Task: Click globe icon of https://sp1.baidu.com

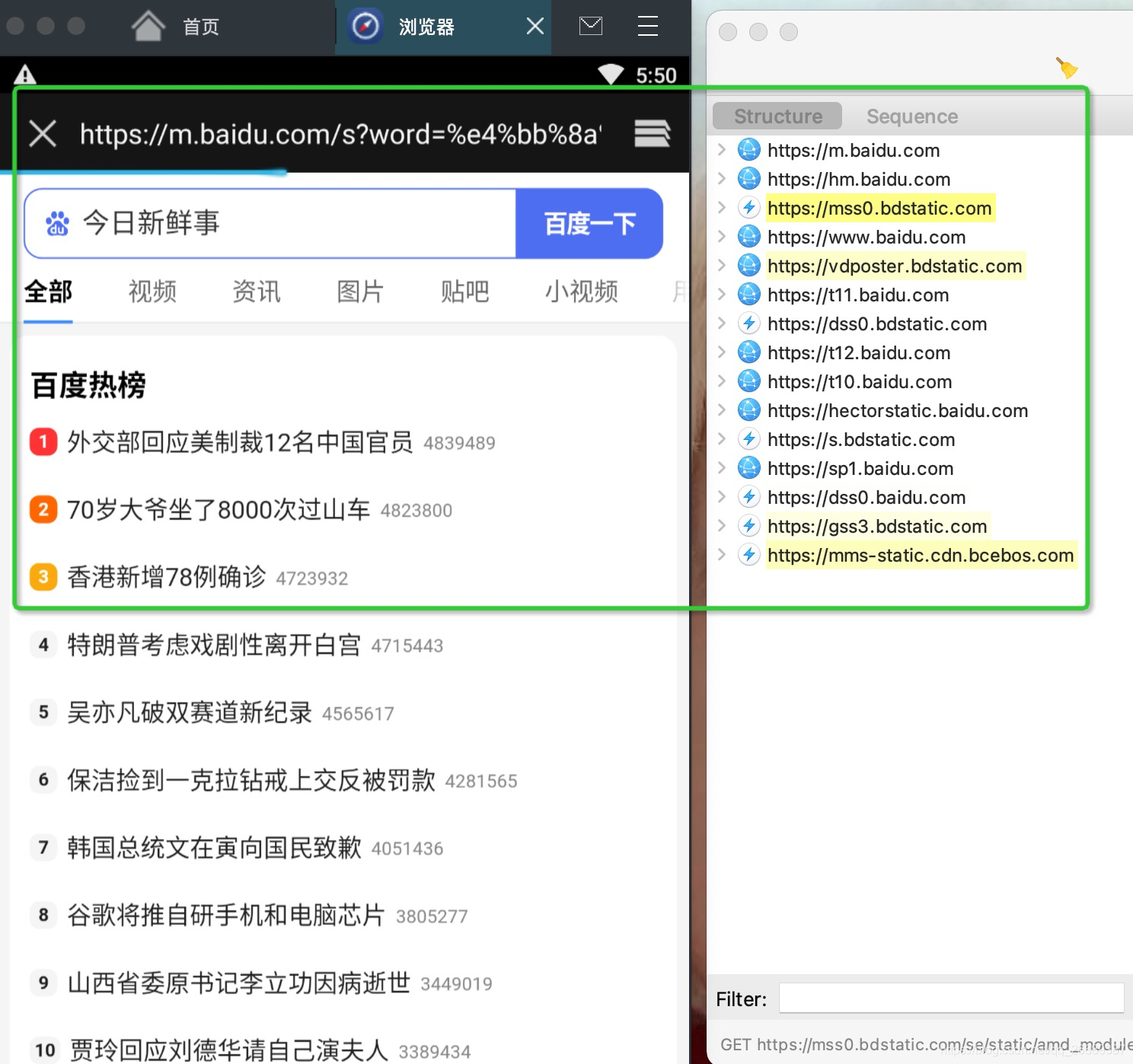Action: pos(749,468)
